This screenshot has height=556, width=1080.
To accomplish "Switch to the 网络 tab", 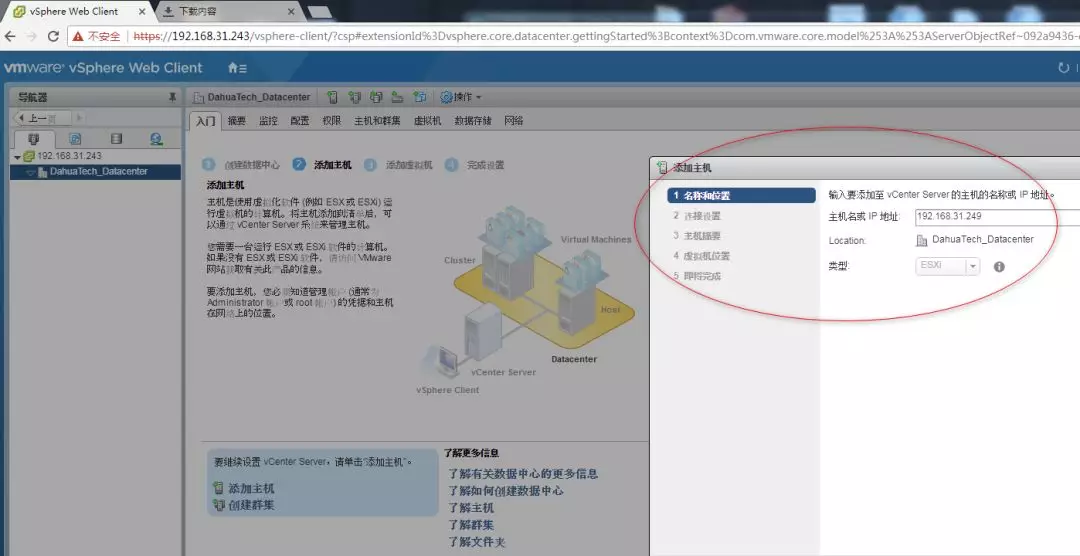I will coord(513,121).
